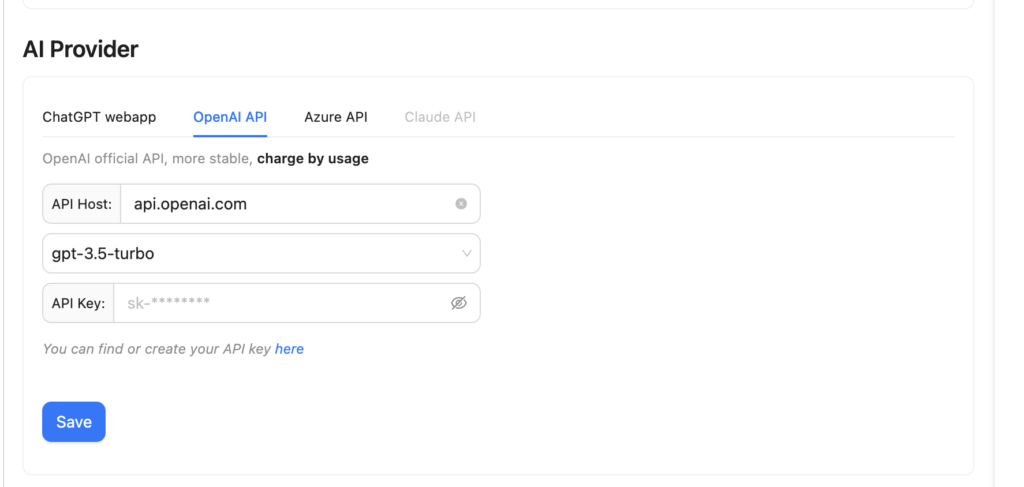Click the bold 'charge by usage' text
This screenshot has width=1024, height=487.
[x=313, y=158]
